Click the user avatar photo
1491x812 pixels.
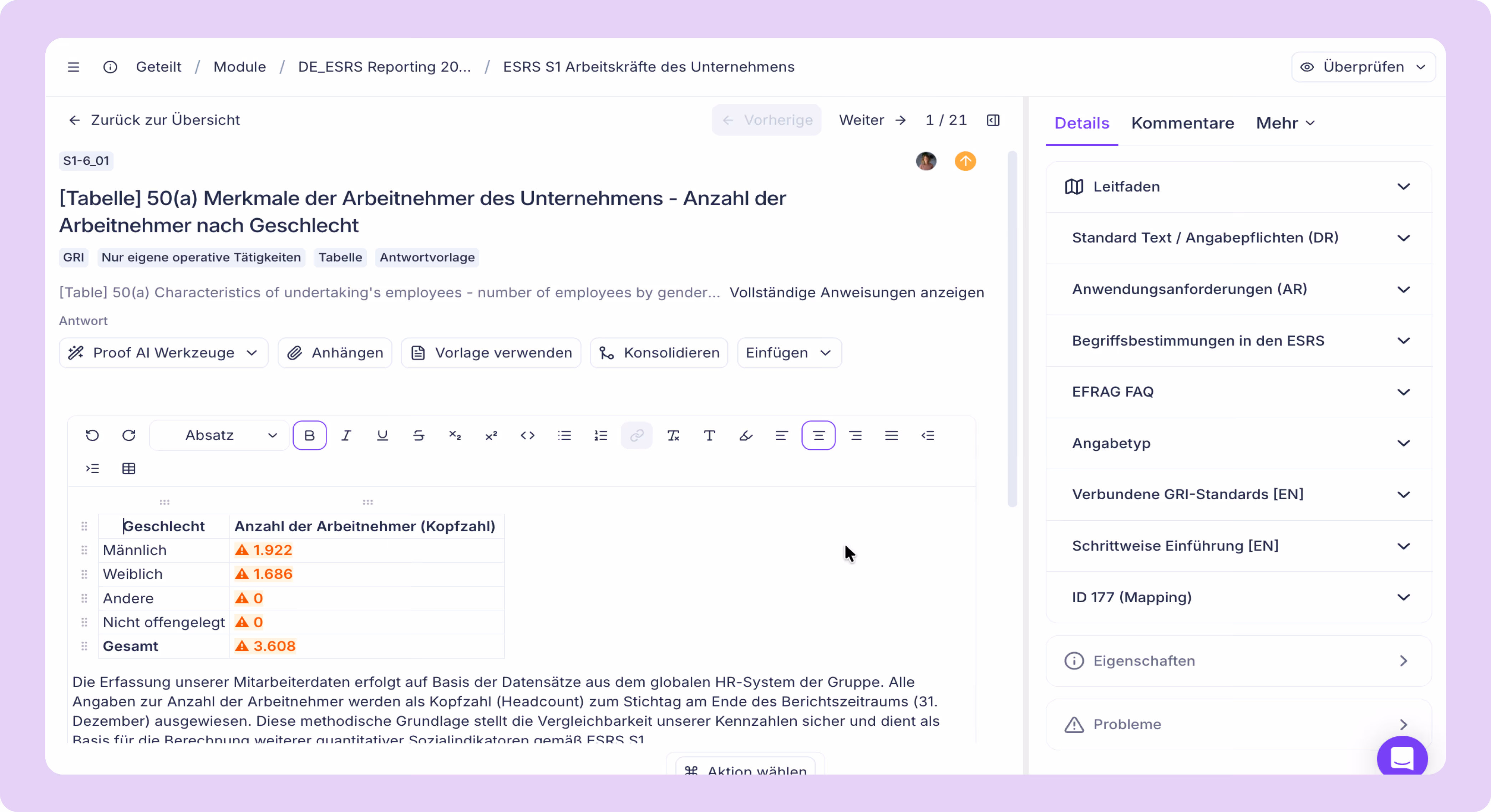[x=926, y=161]
